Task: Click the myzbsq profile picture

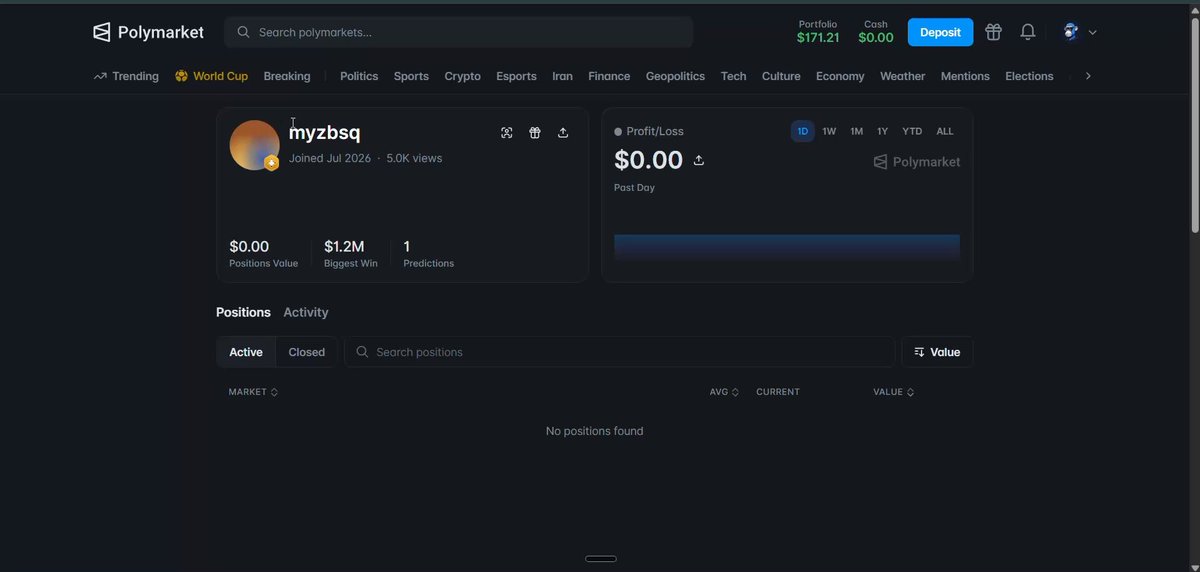Action: tap(254, 145)
